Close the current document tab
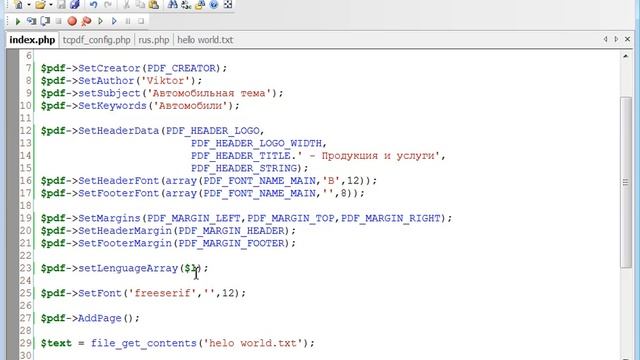Image resolution: width=640 pixels, height=360 pixels. pos(627,39)
